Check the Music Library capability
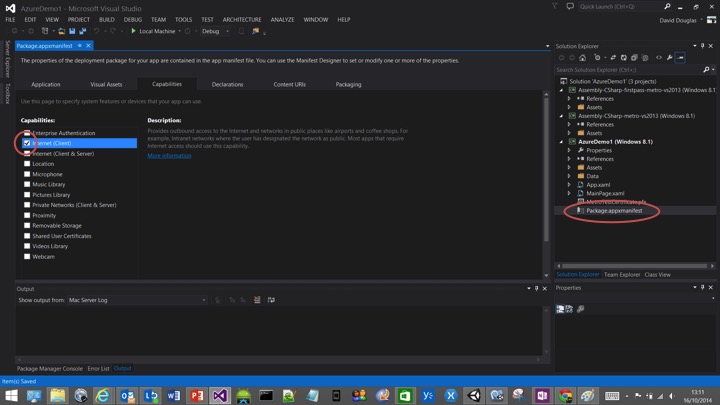This screenshot has height=405, width=720. (27, 184)
